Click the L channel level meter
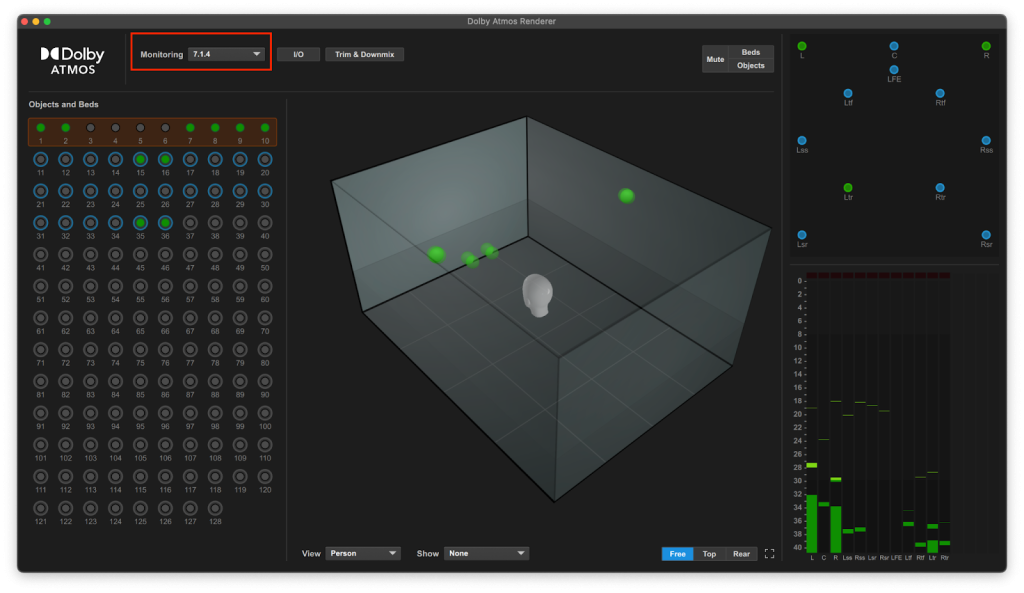1024x593 pixels. (x=812, y=414)
